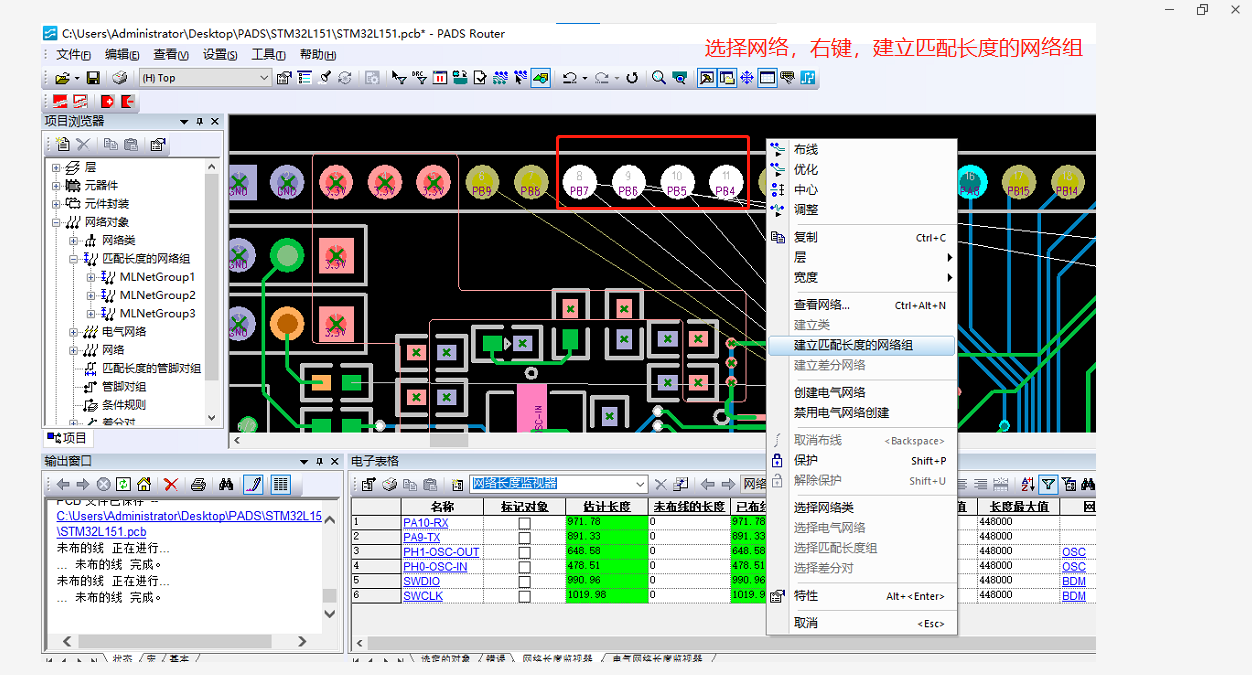Check the 标记对象 checkbox for SWCLK

(x=525, y=595)
